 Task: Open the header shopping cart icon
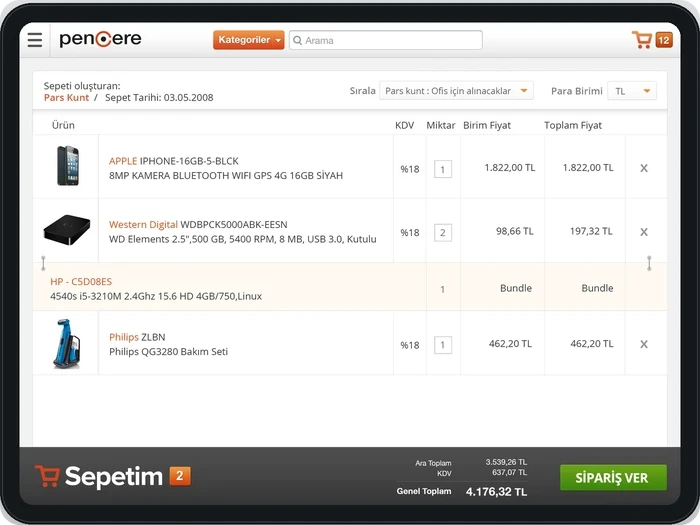[642, 40]
